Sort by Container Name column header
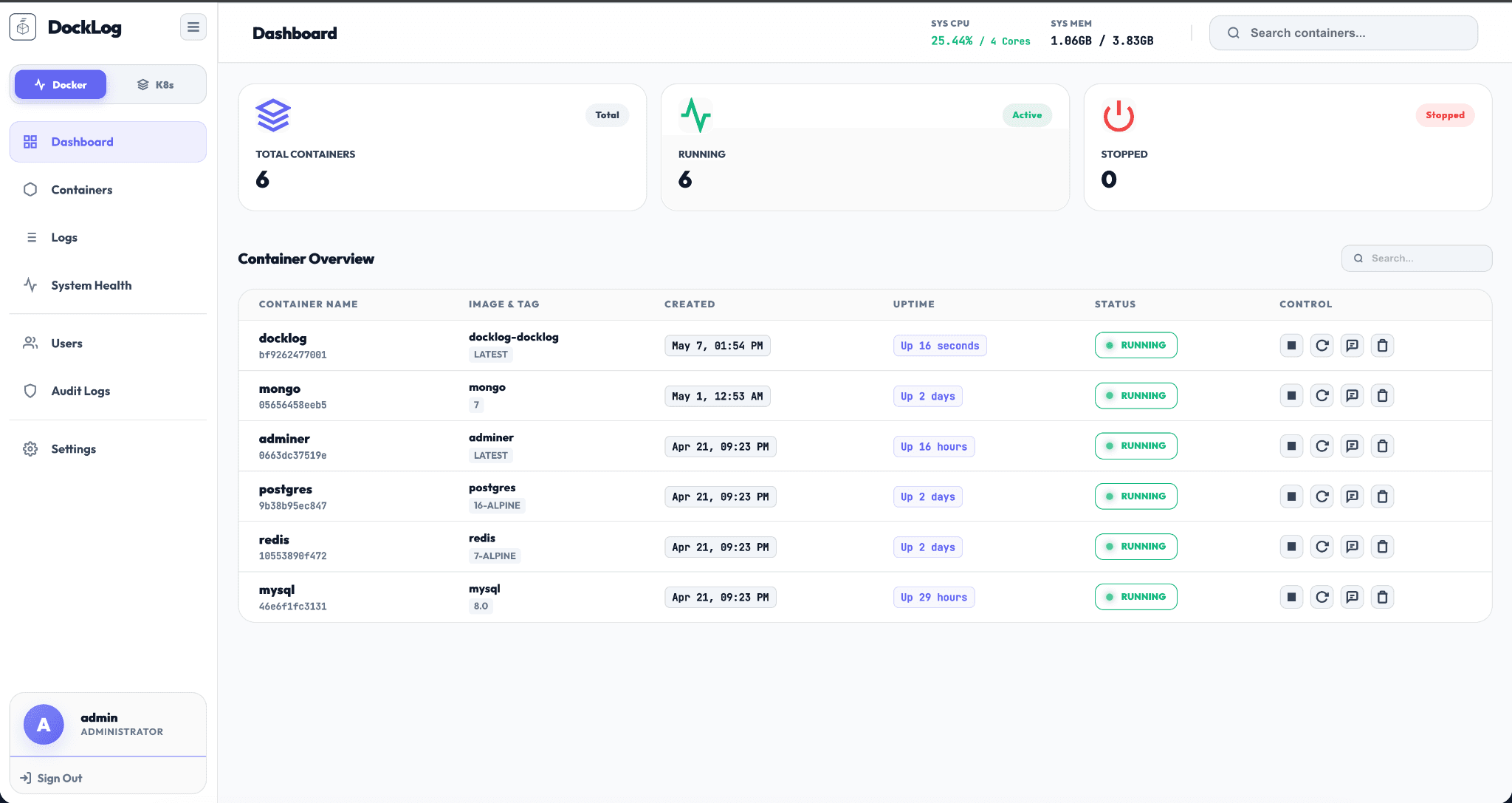The height and width of the screenshot is (803, 1512). pos(308,304)
